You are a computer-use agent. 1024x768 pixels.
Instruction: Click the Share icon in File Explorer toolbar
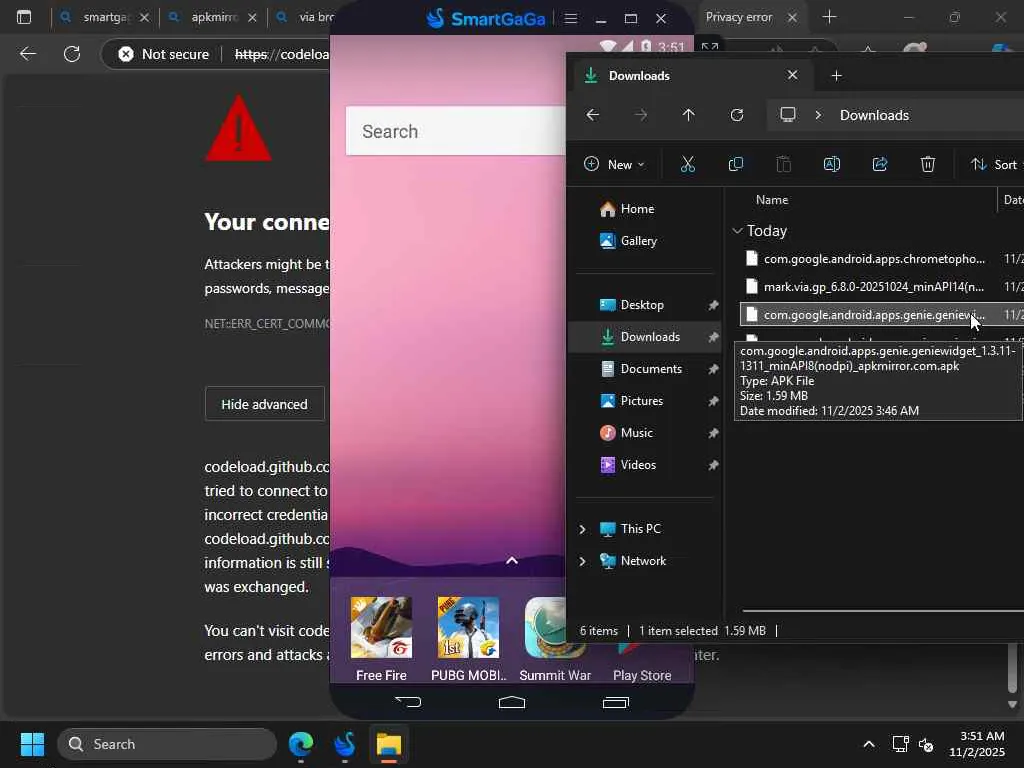point(880,165)
